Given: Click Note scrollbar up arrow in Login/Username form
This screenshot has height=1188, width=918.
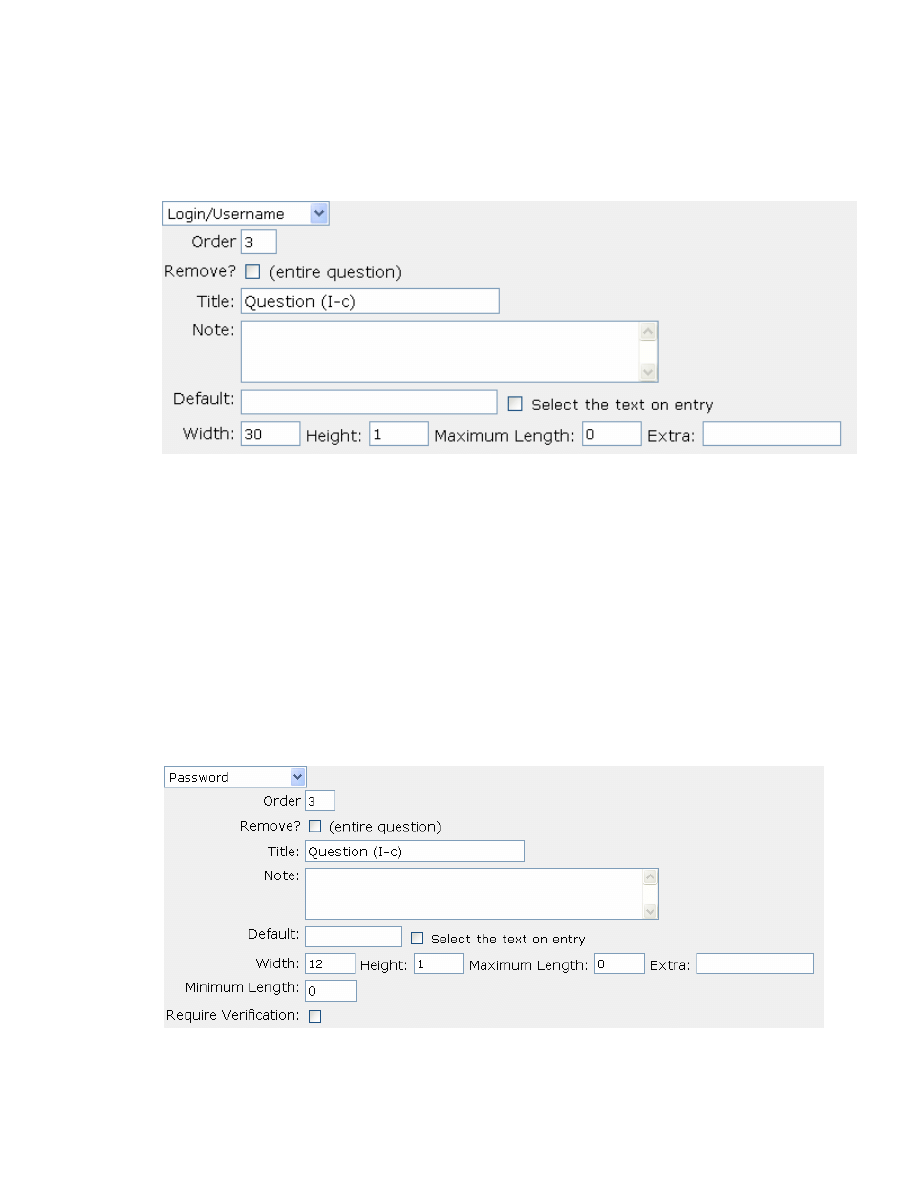Looking at the screenshot, I should click(x=648, y=332).
